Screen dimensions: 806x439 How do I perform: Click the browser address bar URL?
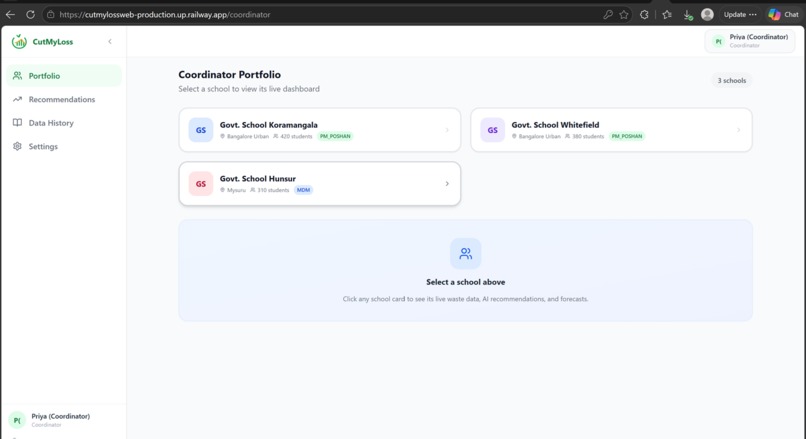[164, 14]
